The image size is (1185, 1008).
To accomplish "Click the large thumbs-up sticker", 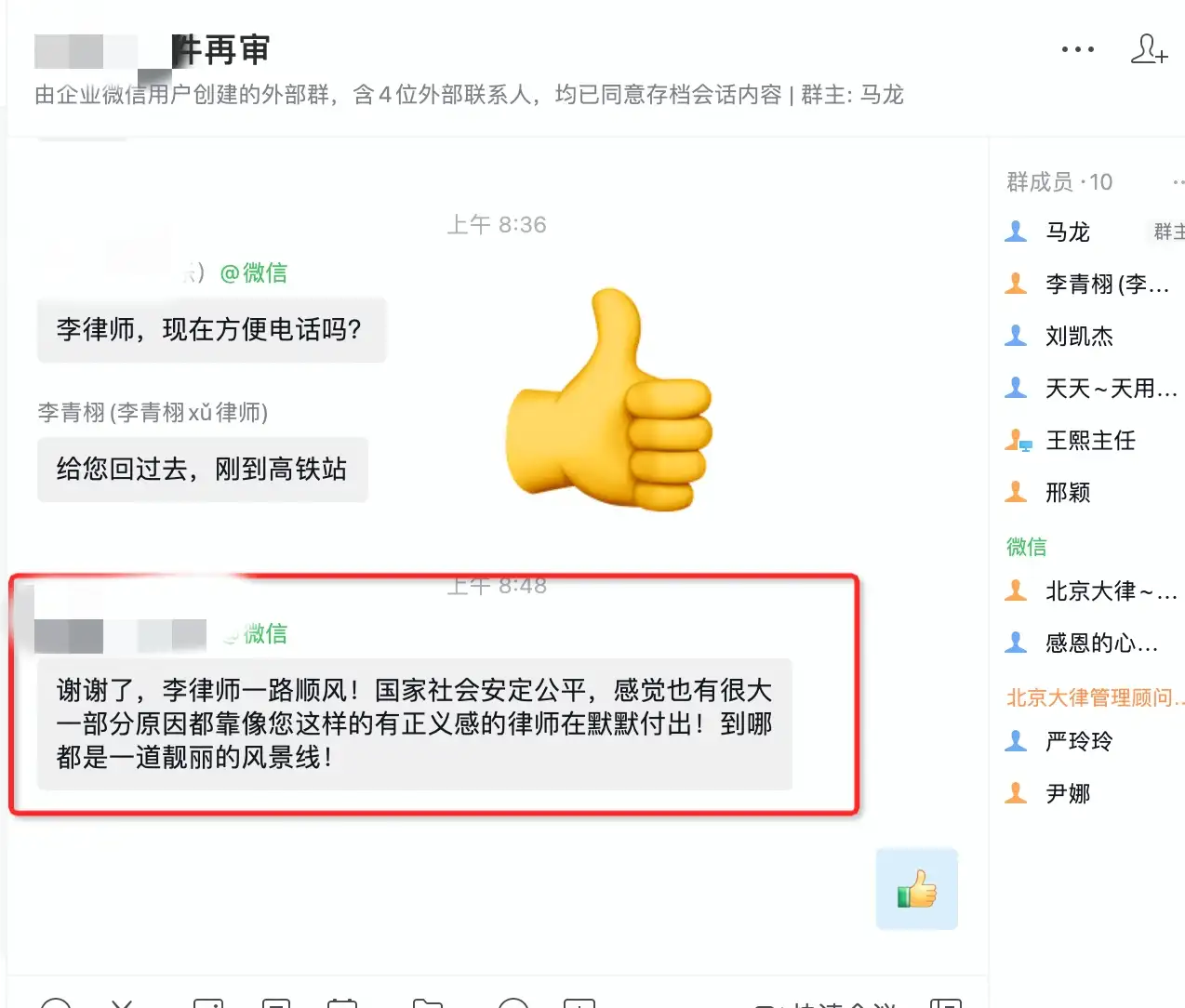I will pos(608,399).
